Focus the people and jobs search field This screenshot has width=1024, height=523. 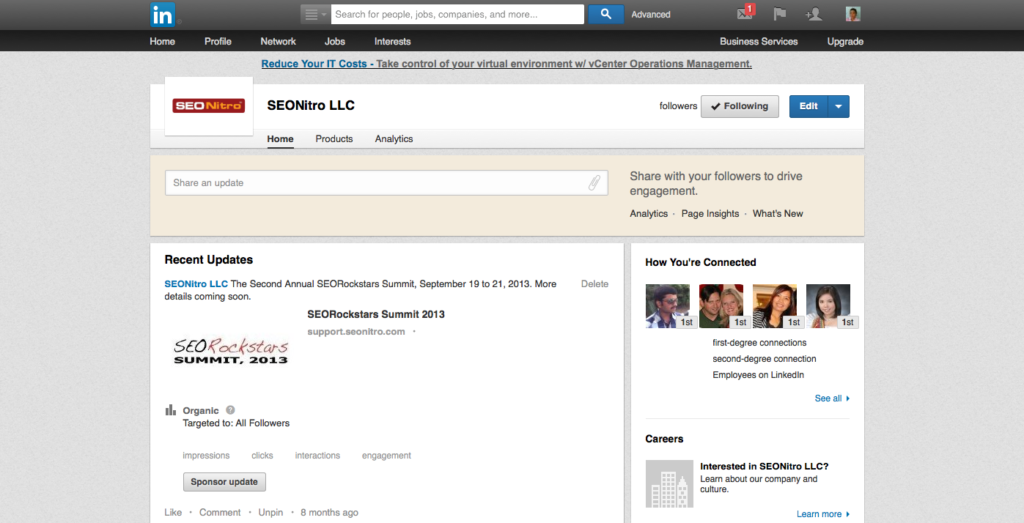tap(457, 14)
